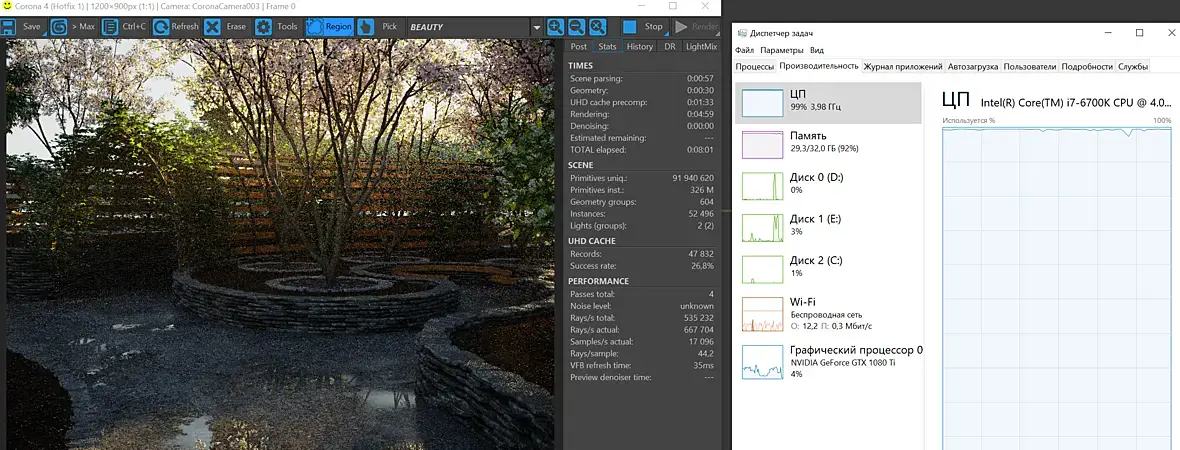1180x450 pixels.
Task: Open the Tools gear icon
Action: pos(263,27)
